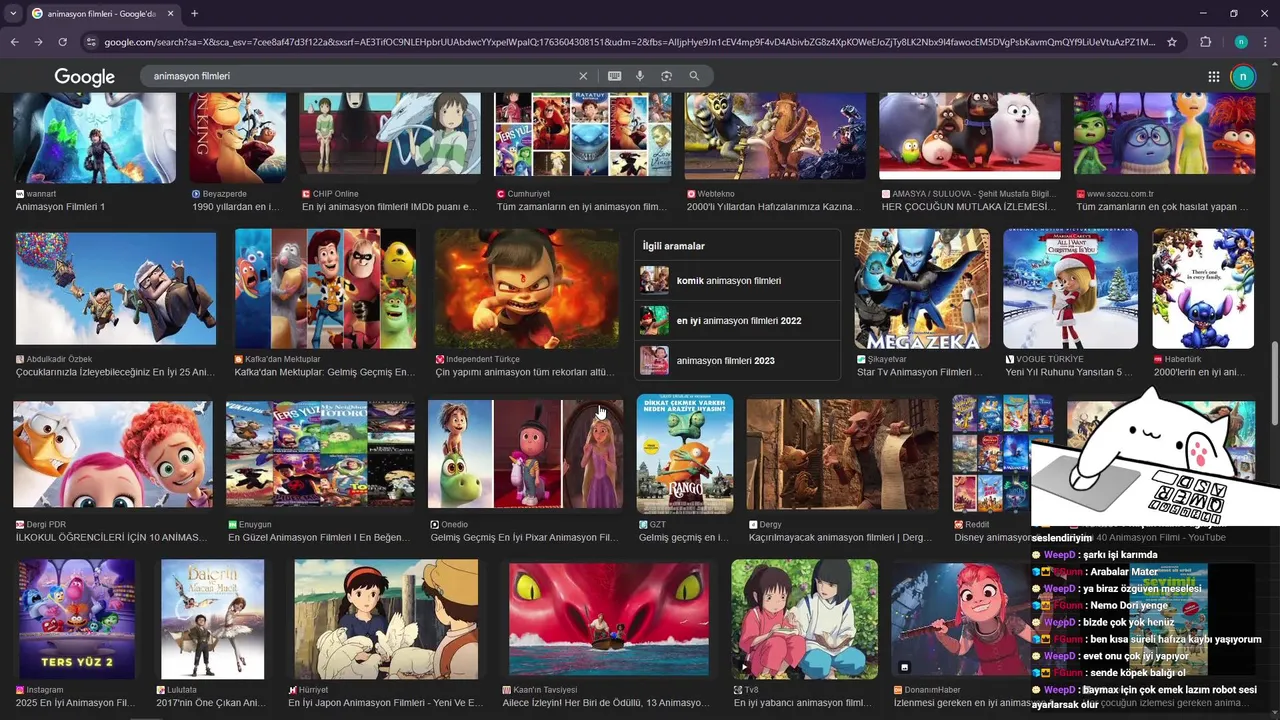The width and height of the screenshot is (1280, 720).
Task: Bookmark this page with the star icon
Action: tap(1172, 42)
